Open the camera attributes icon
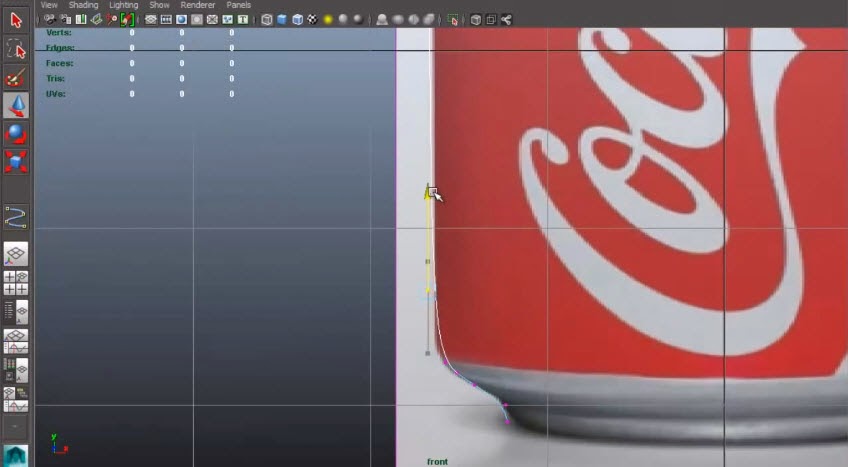848x467 pixels. (65, 20)
